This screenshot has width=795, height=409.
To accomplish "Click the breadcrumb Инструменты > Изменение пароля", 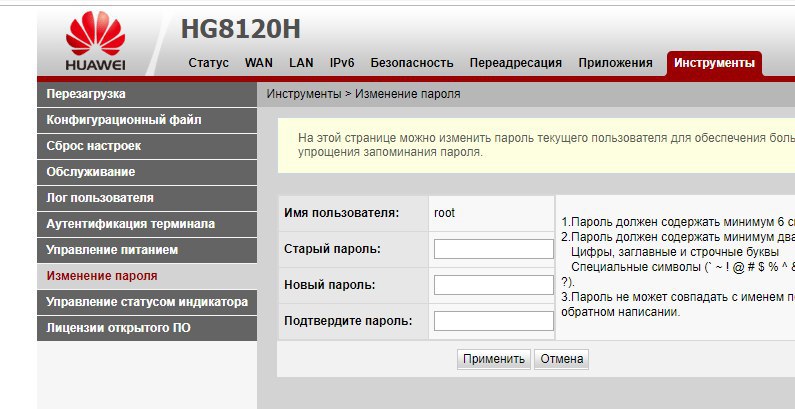I will [x=364, y=94].
